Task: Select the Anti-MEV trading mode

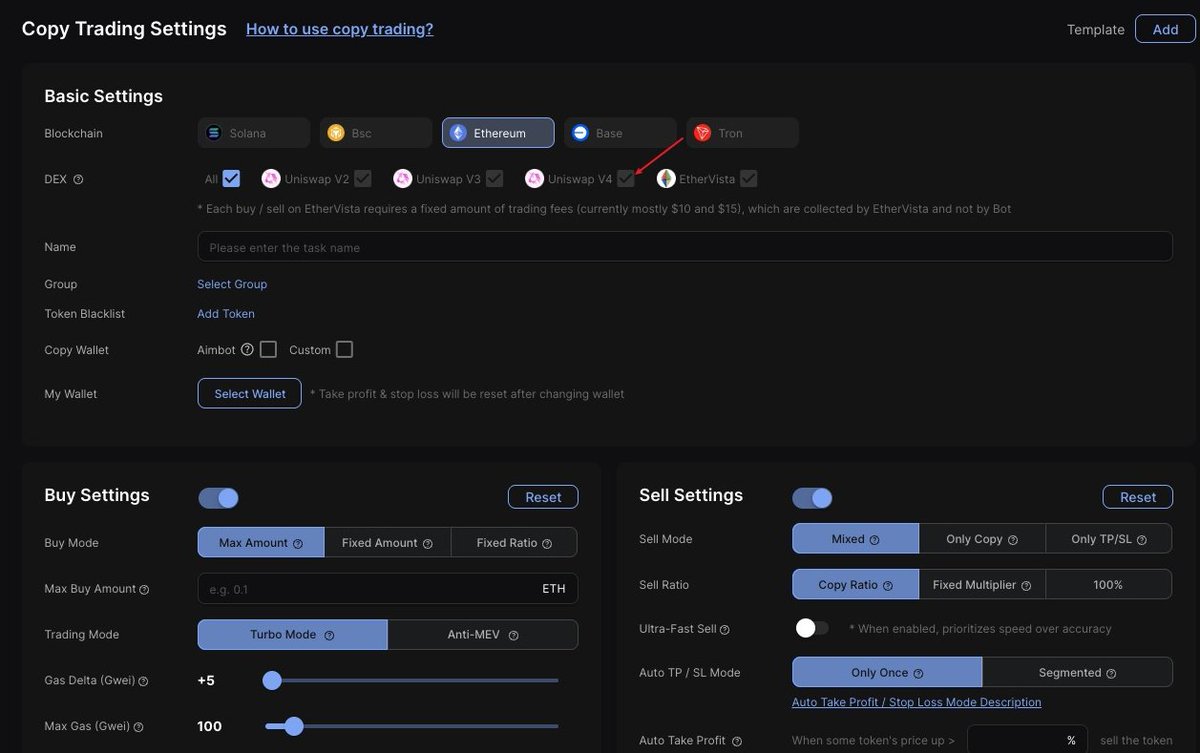Action: (x=482, y=634)
